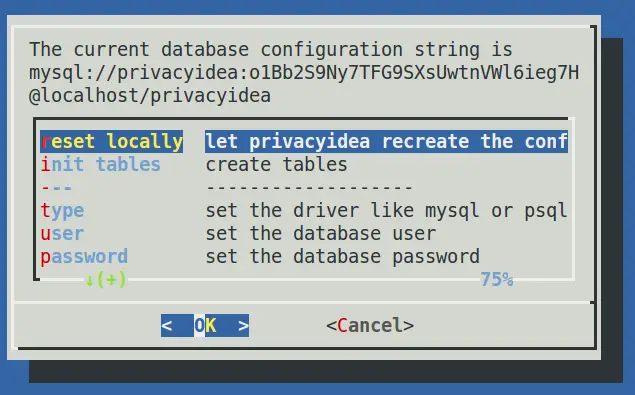Click 'set the database user' description
This screenshot has height=395, width=635.
click(321, 233)
